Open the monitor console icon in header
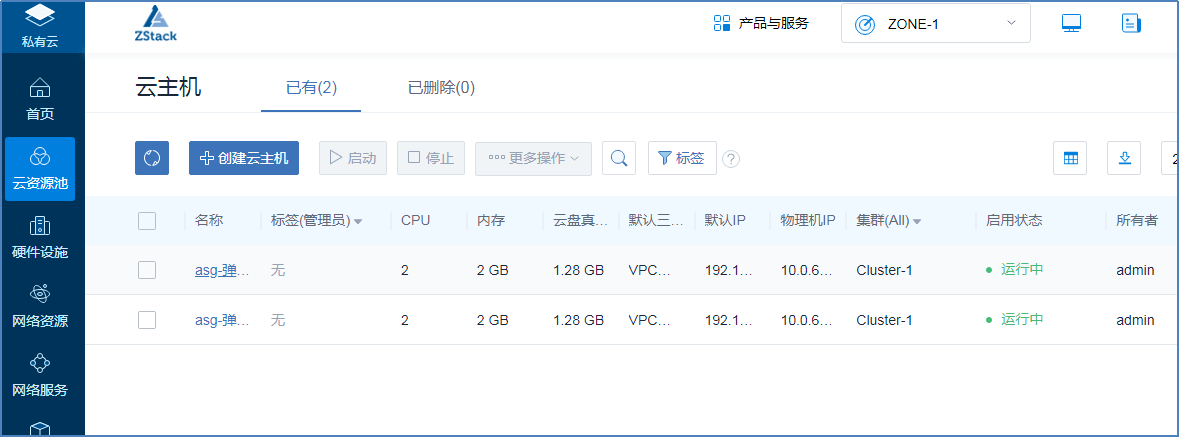The width and height of the screenshot is (1179, 439). pos(1072,23)
